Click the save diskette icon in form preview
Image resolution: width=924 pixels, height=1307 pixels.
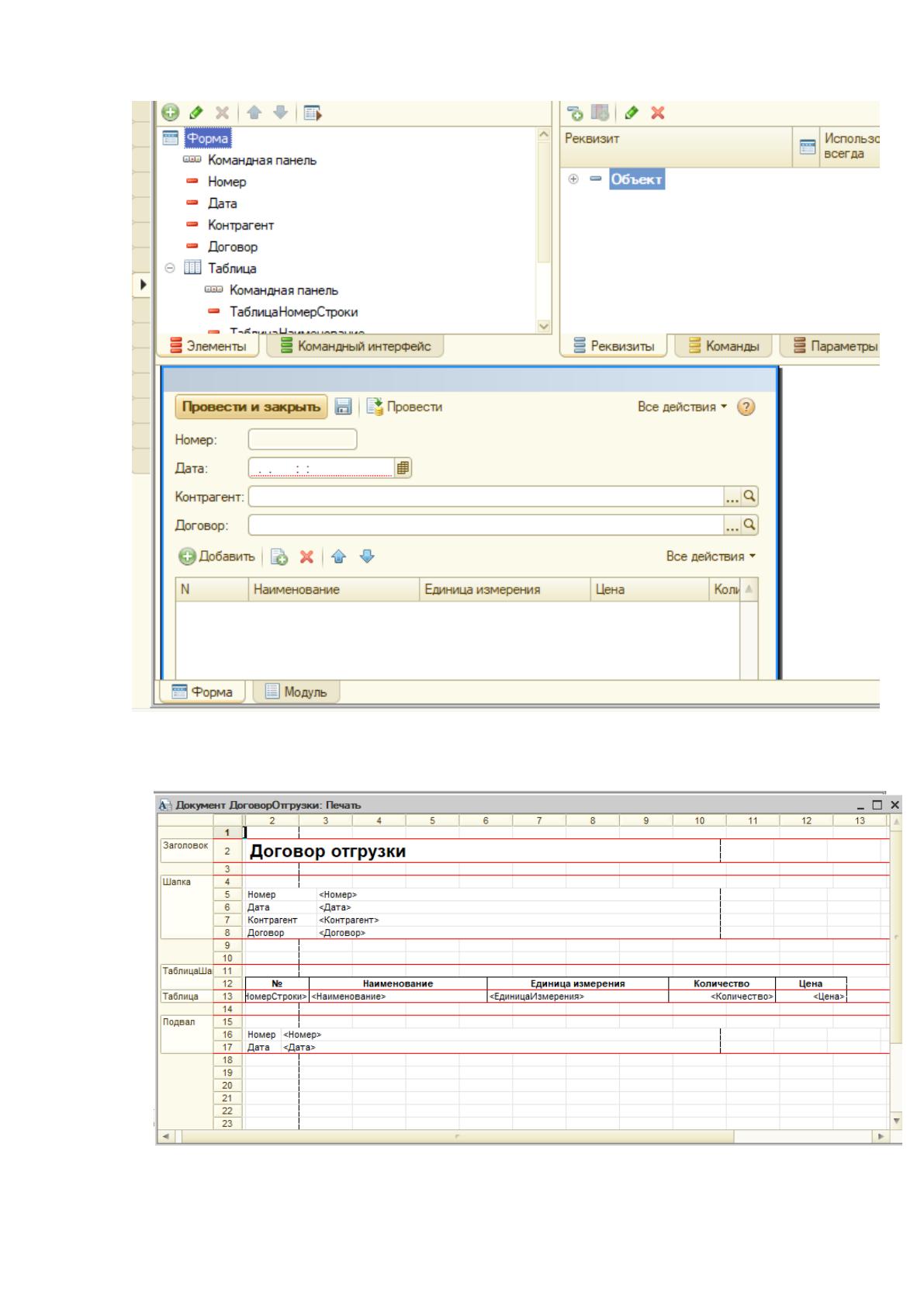tap(343, 407)
